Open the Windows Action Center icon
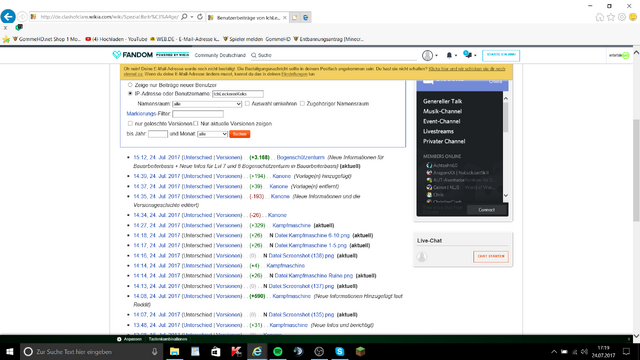The height and width of the screenshot is (360, 640). [627, 351]
